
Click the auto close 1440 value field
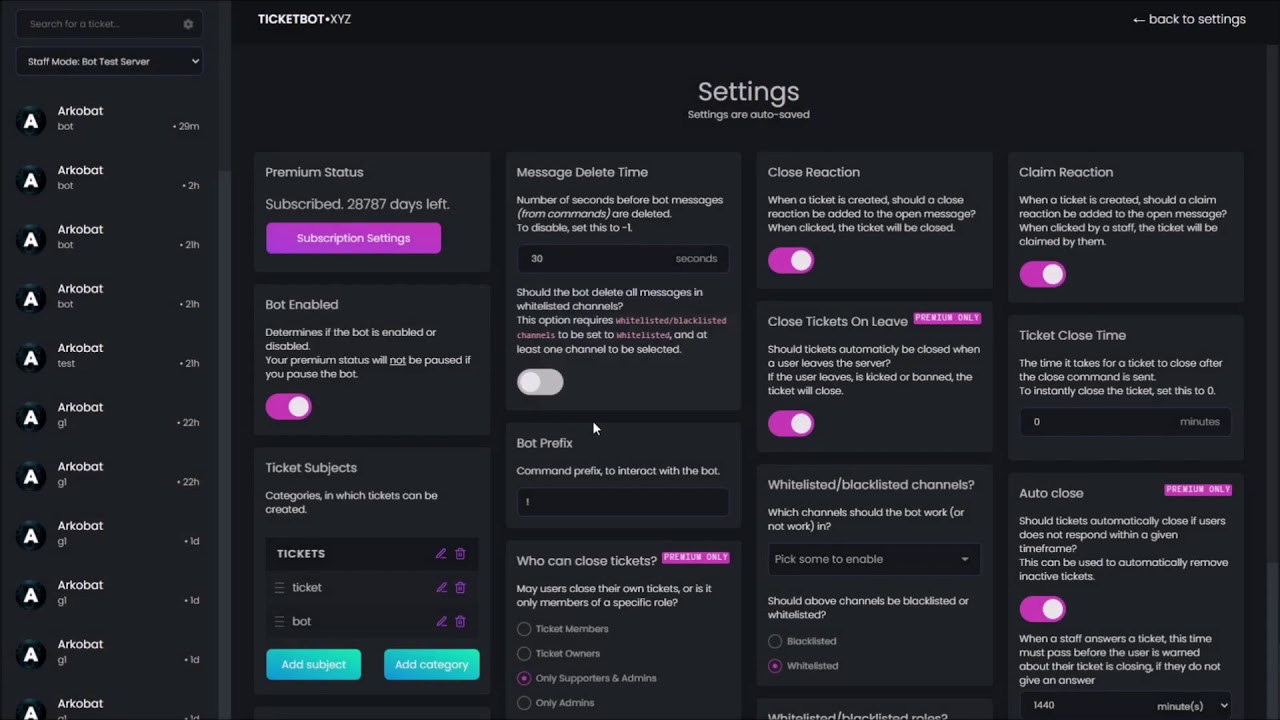point(1085,706)
